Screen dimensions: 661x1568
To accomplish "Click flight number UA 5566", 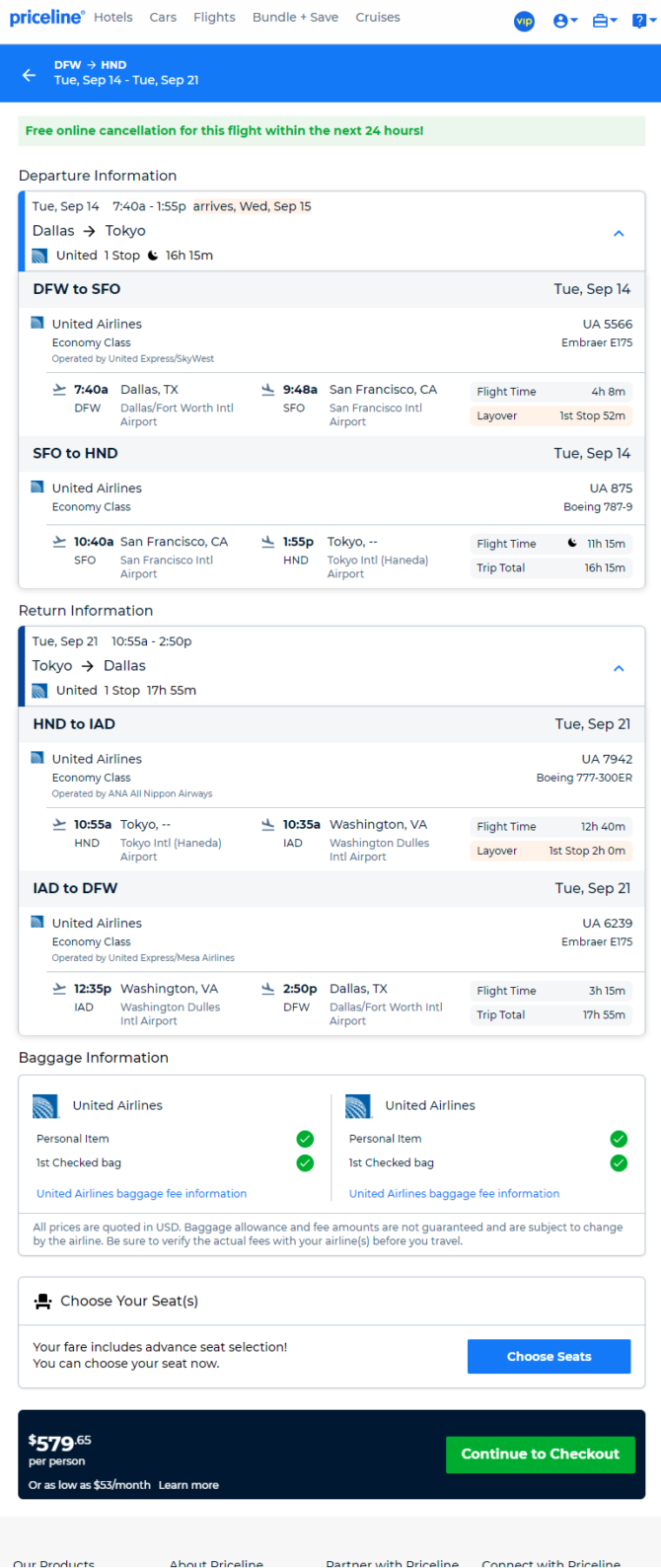I will click(608, 325).
